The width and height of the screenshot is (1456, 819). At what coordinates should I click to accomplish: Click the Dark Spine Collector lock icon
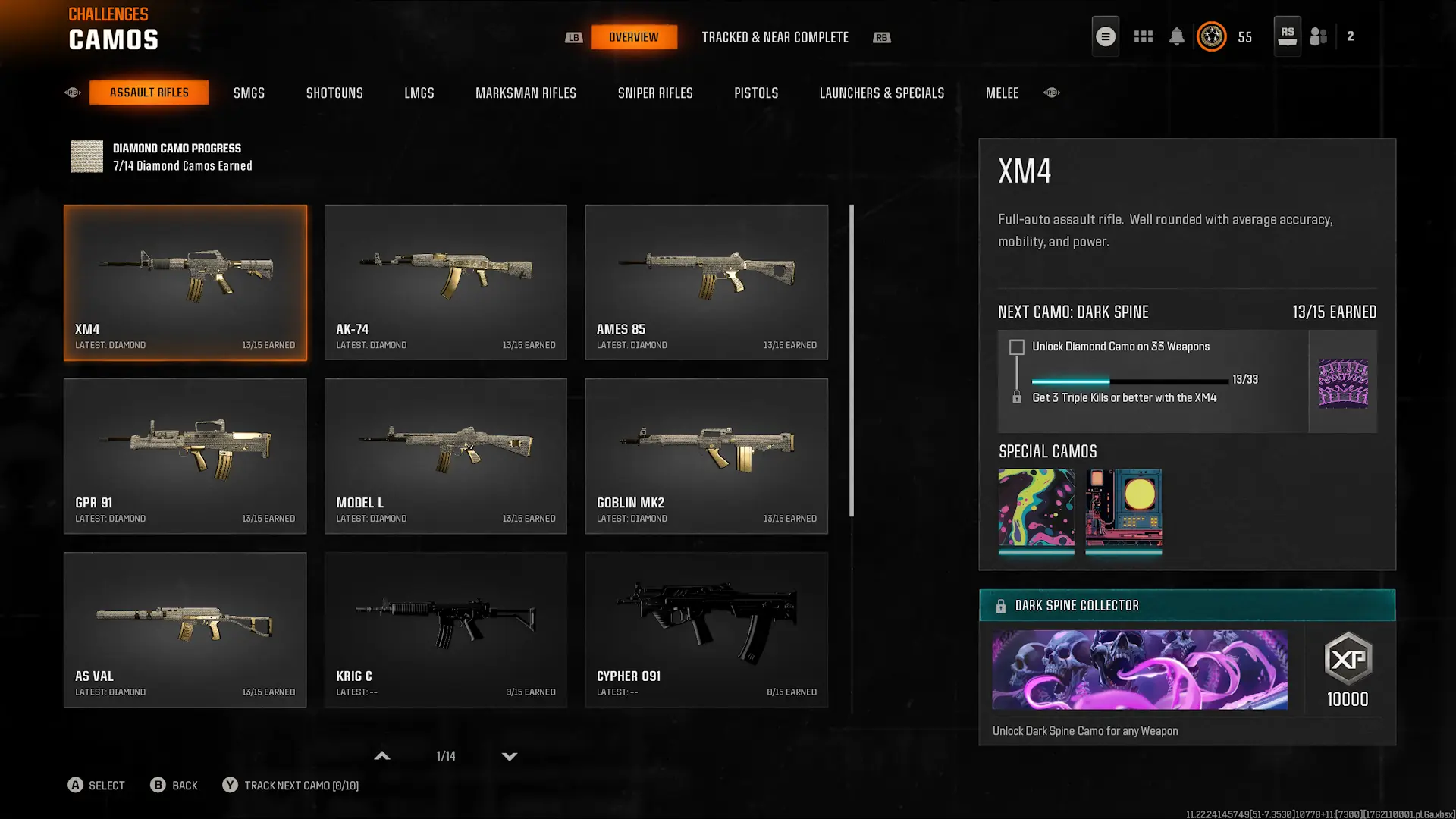[1000, 606]
